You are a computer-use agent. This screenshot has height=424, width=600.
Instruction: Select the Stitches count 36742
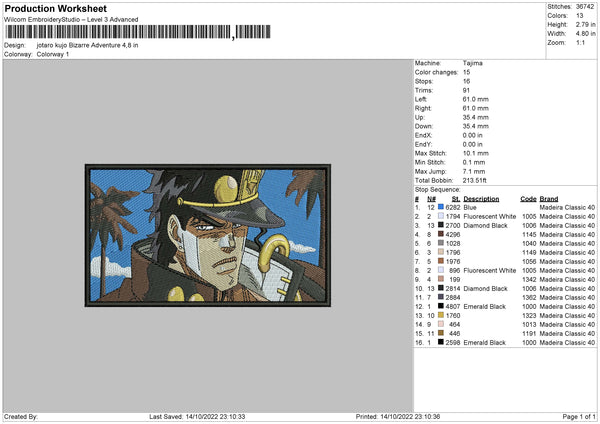[585, 7]
